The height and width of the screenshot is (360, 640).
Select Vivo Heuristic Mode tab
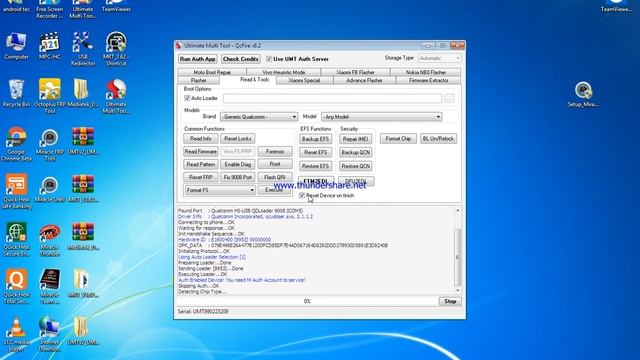click(284, 72)
